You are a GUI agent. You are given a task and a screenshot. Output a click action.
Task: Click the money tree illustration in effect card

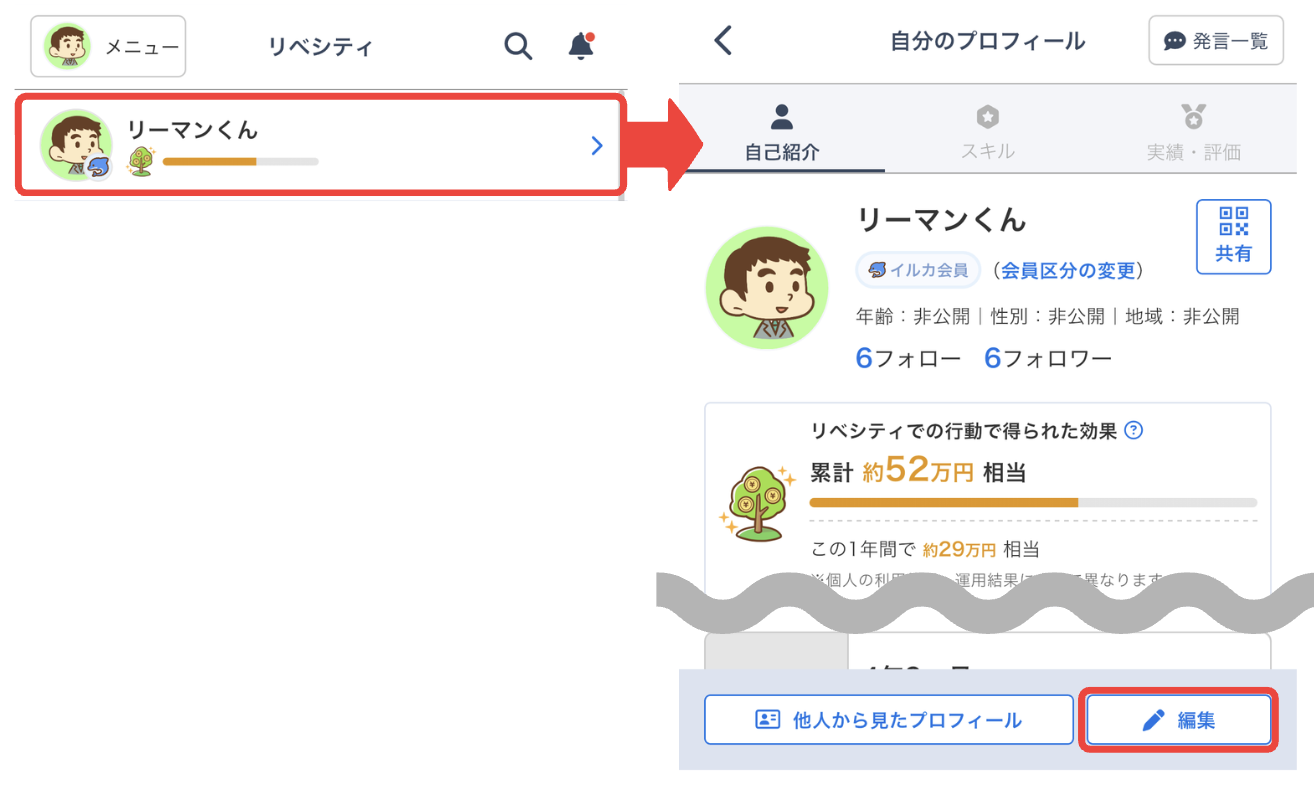757,502
